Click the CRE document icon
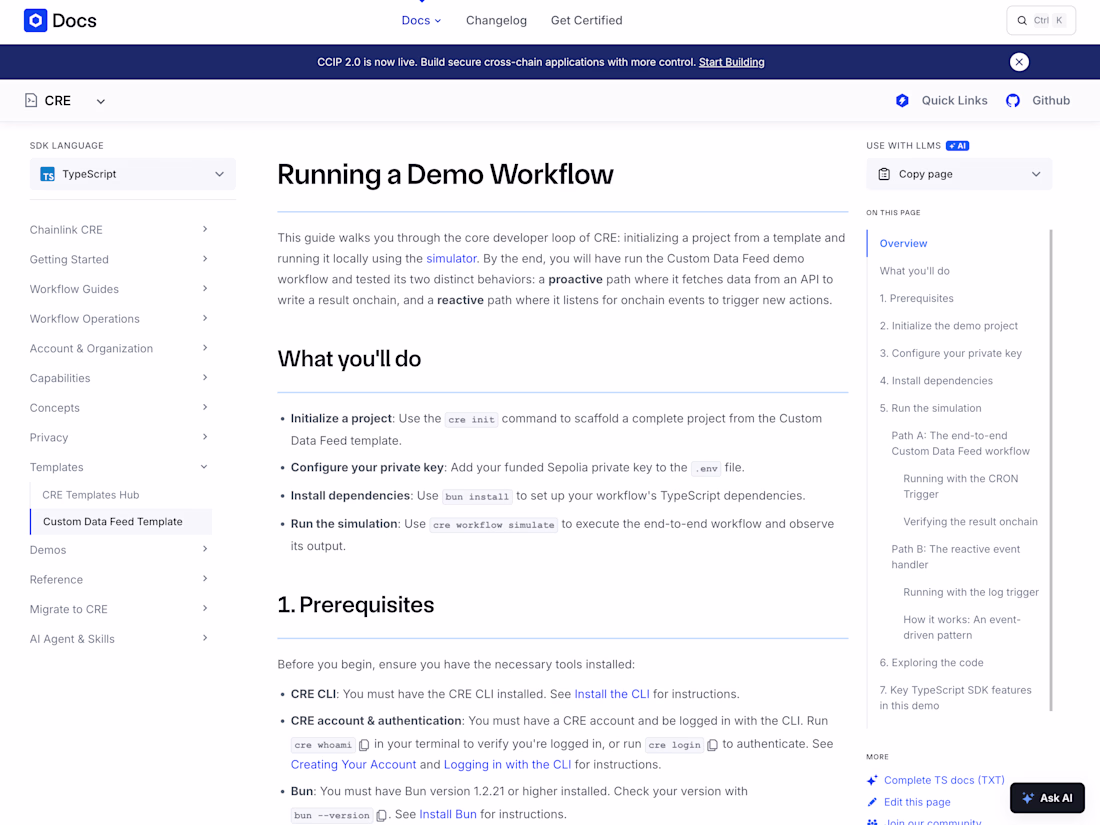Screen dimensions: 1100x825 tap(31, 100)
